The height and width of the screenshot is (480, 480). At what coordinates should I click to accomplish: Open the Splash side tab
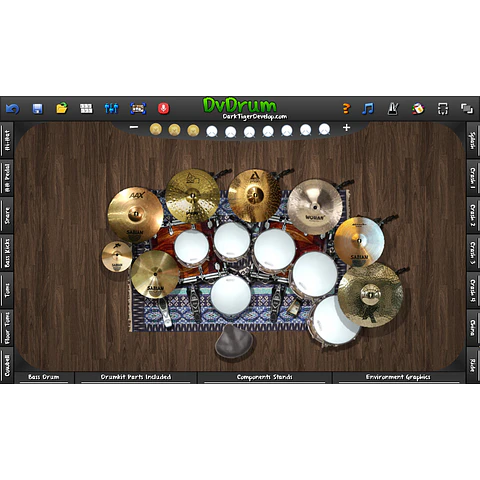(x=473, y=140)
